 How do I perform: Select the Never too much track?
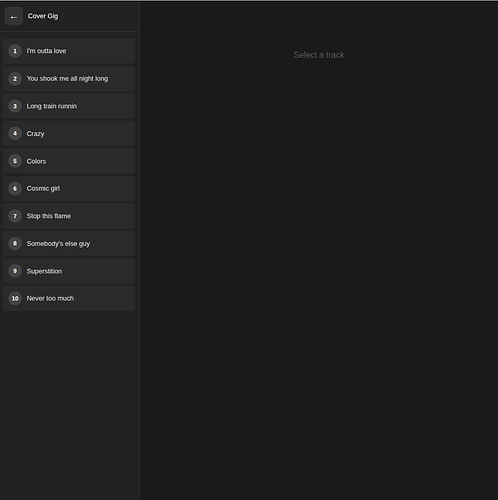pyautogui.click(x=69, y=299)
